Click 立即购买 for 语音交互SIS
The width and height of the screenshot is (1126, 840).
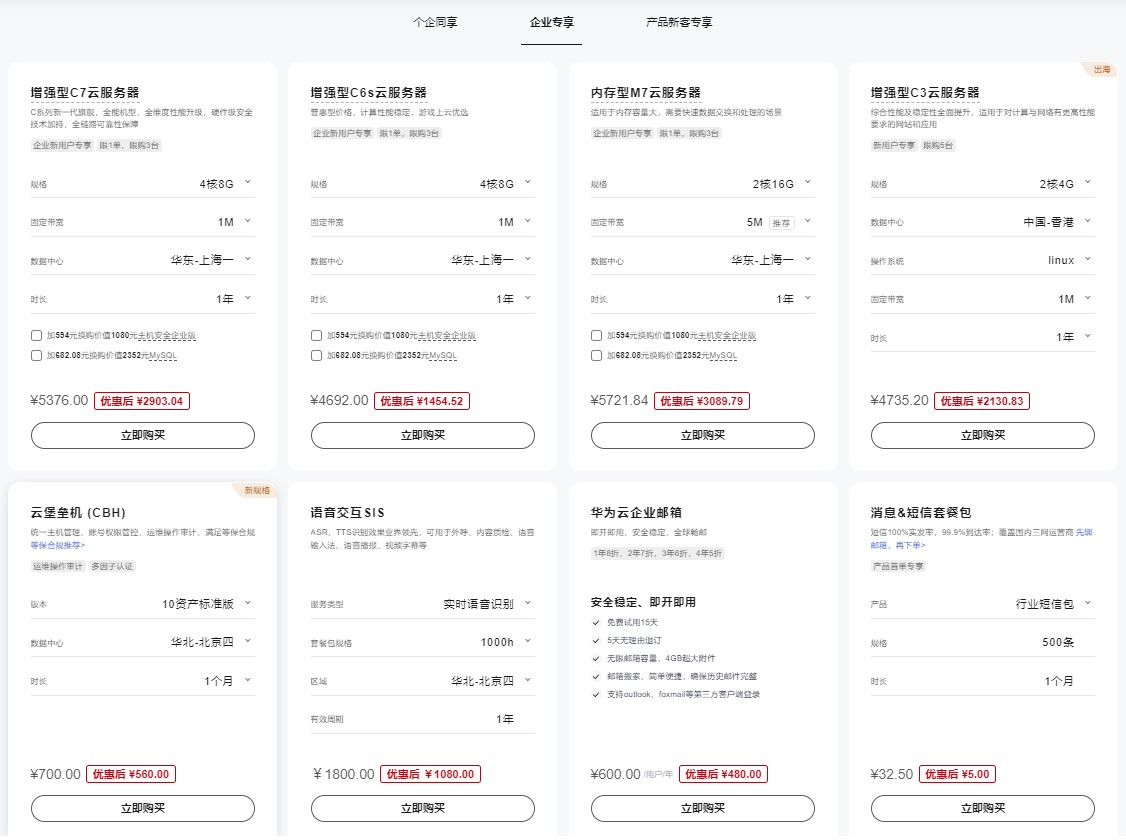(x=423, y=808)
